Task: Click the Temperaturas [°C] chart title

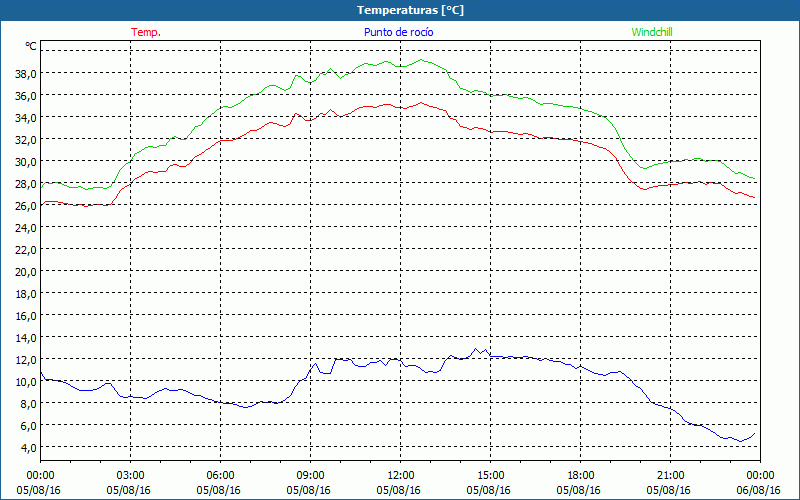Action: [x=410, y=10]
